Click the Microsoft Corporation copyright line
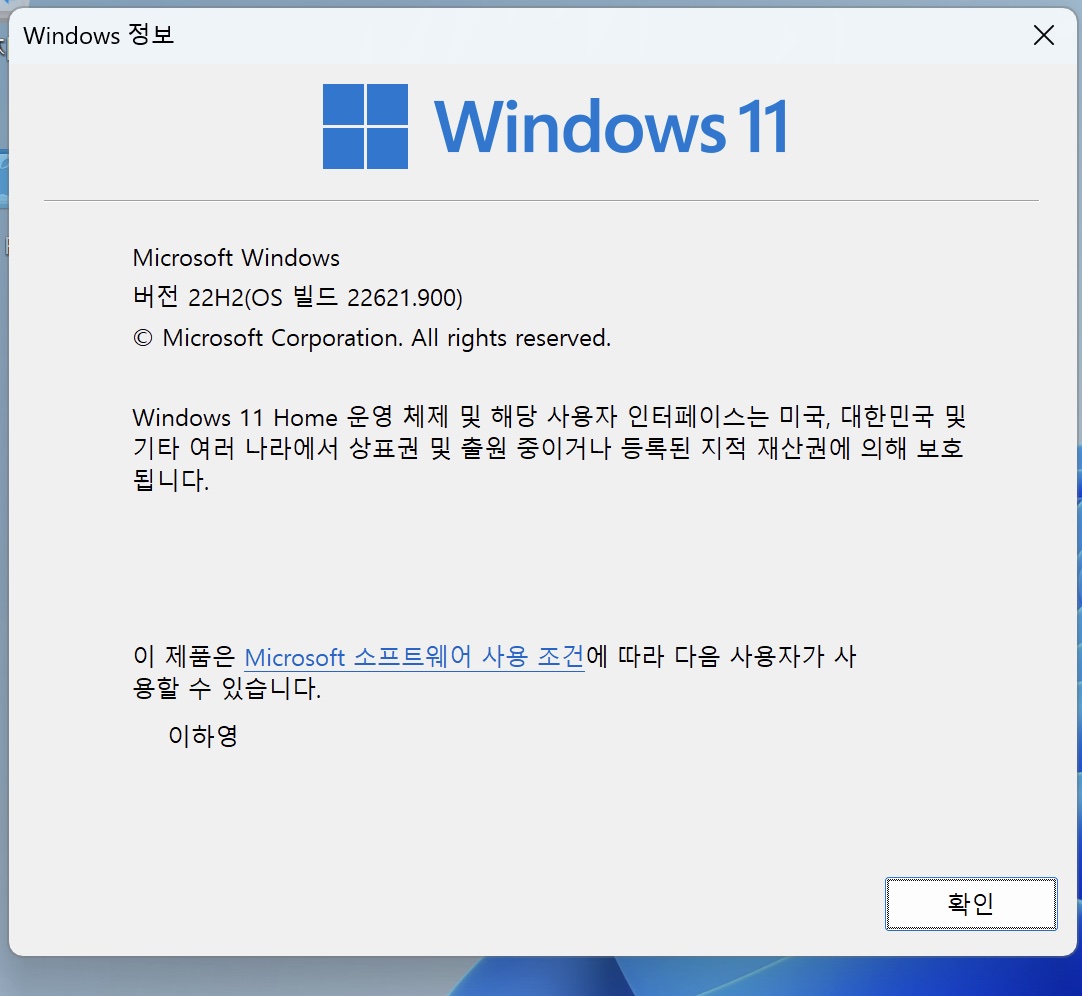This screenshot has width=1082, height=996. 372,338
